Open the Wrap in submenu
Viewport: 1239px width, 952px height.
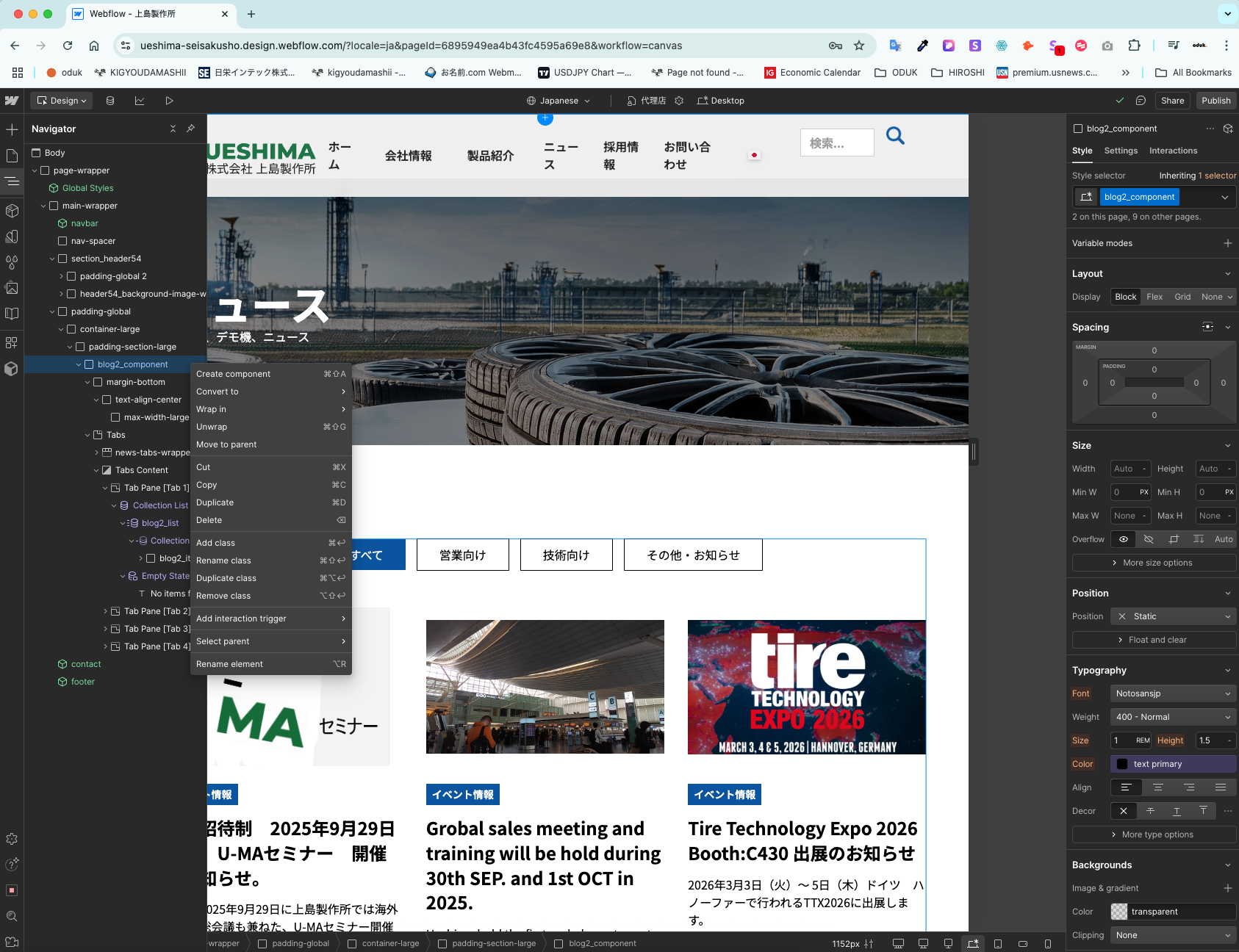click(x=271, y=409)
